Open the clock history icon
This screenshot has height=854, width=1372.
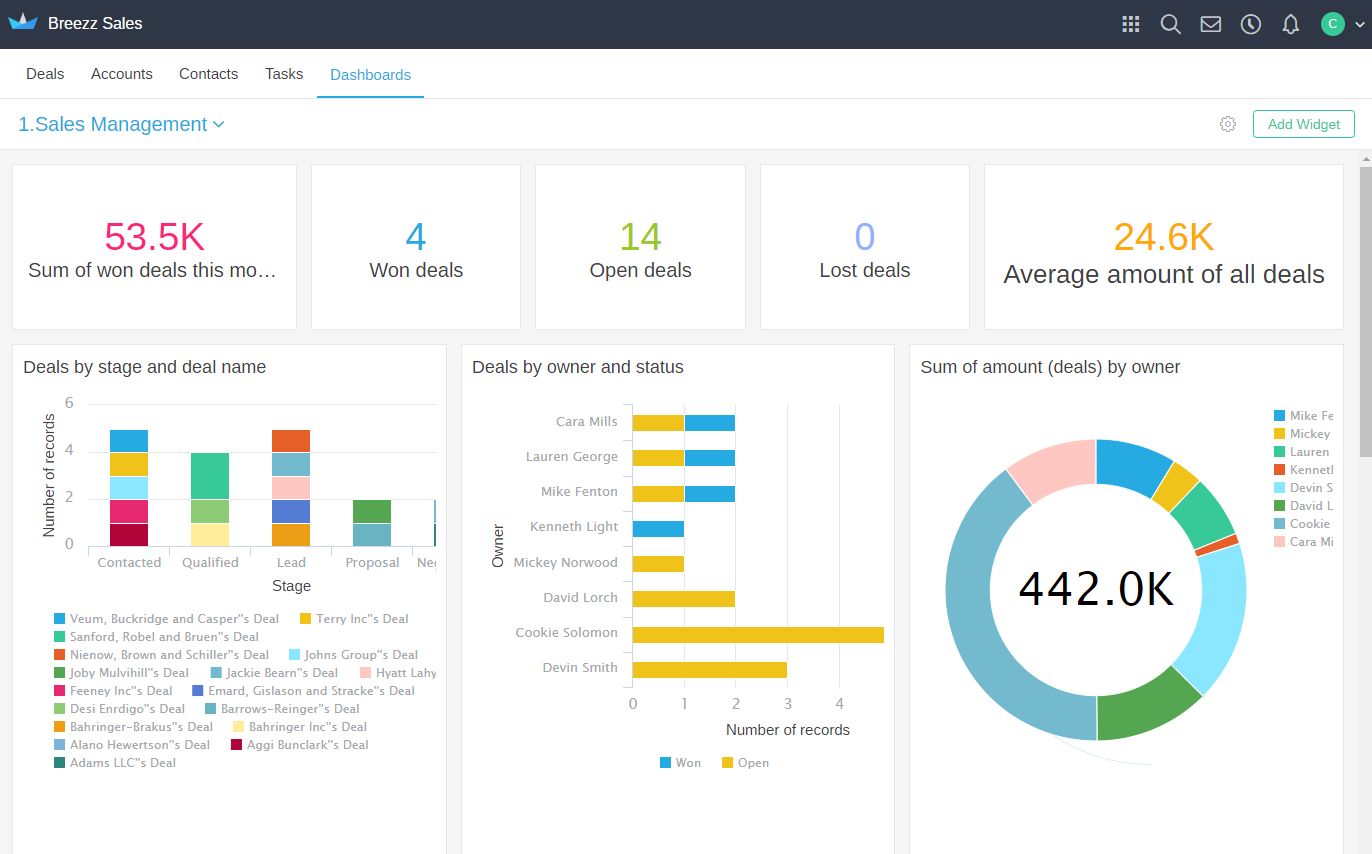tap(1251, 24)
